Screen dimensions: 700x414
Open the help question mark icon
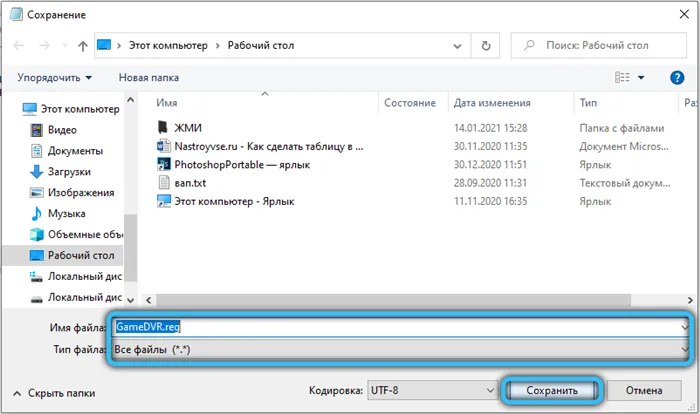coord(679,77)
